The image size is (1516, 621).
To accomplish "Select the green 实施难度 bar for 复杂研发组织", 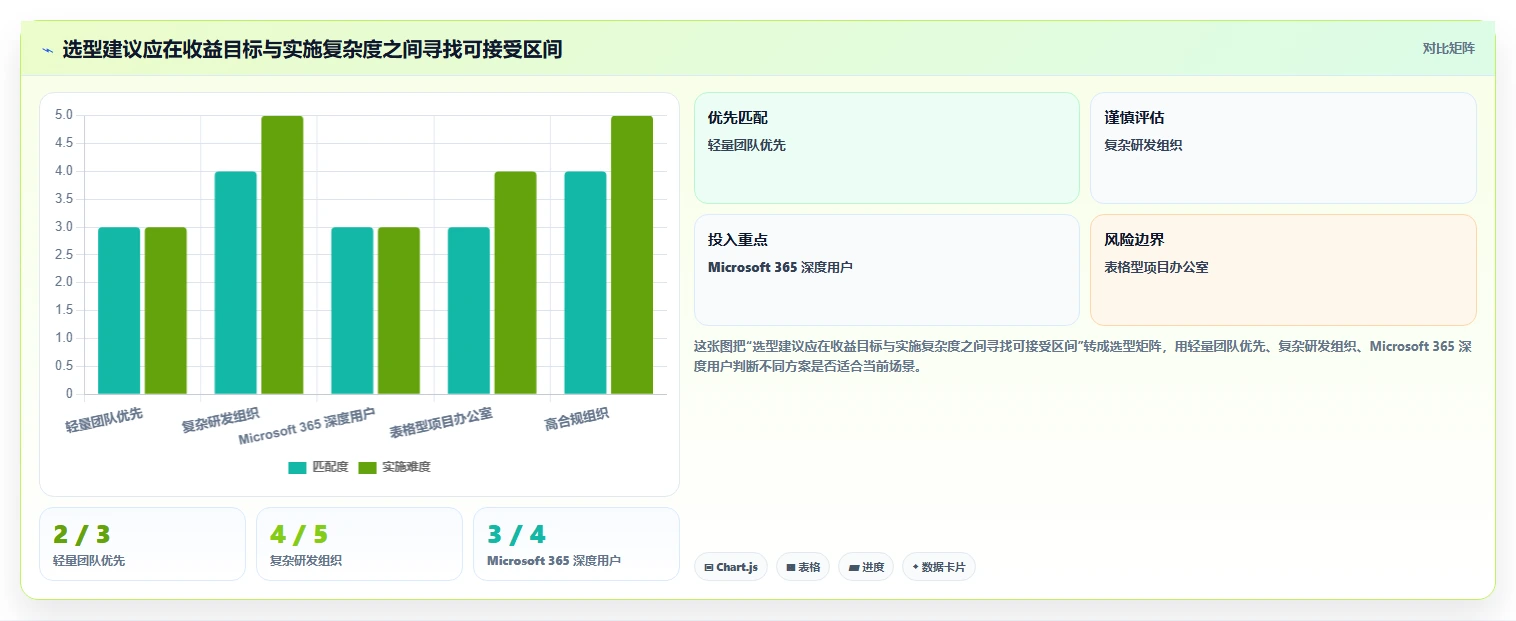I will click(x=282, y=255).
